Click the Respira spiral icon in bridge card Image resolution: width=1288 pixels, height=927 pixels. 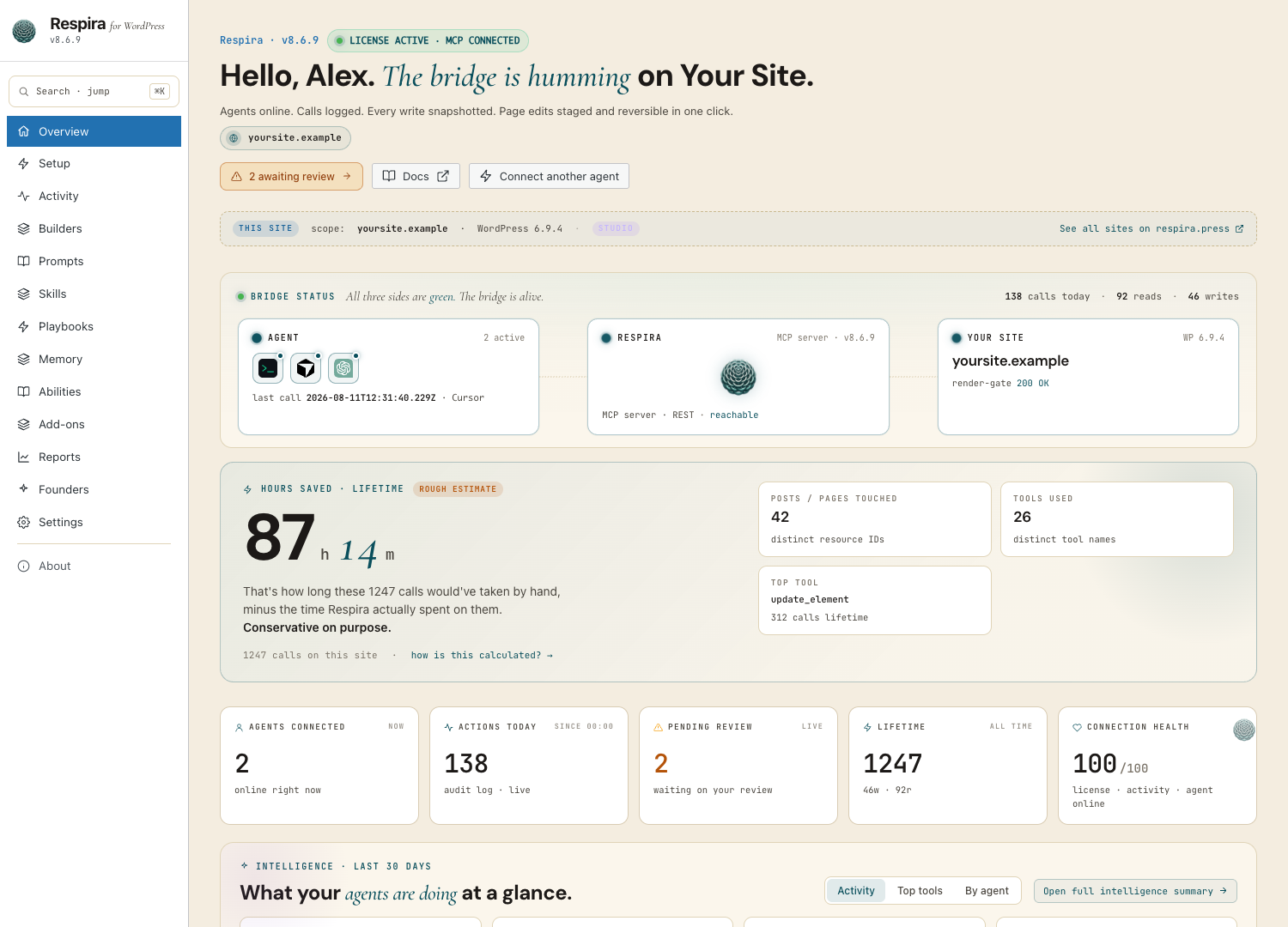tap(738, 377)
